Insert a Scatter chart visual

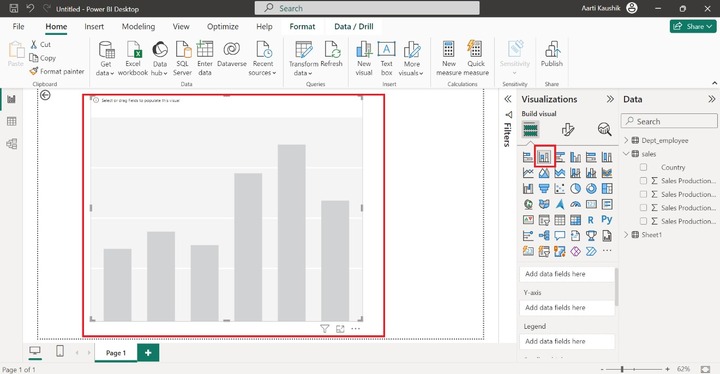pyautogui.click(x=560, y=188)
